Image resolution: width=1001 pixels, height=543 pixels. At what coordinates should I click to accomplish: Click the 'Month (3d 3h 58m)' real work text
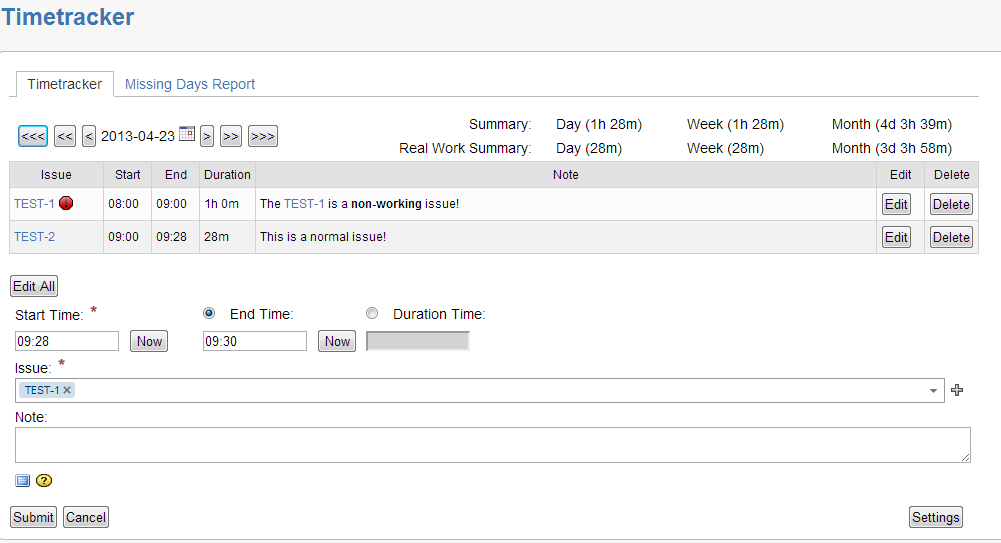[x=892, y=148]
